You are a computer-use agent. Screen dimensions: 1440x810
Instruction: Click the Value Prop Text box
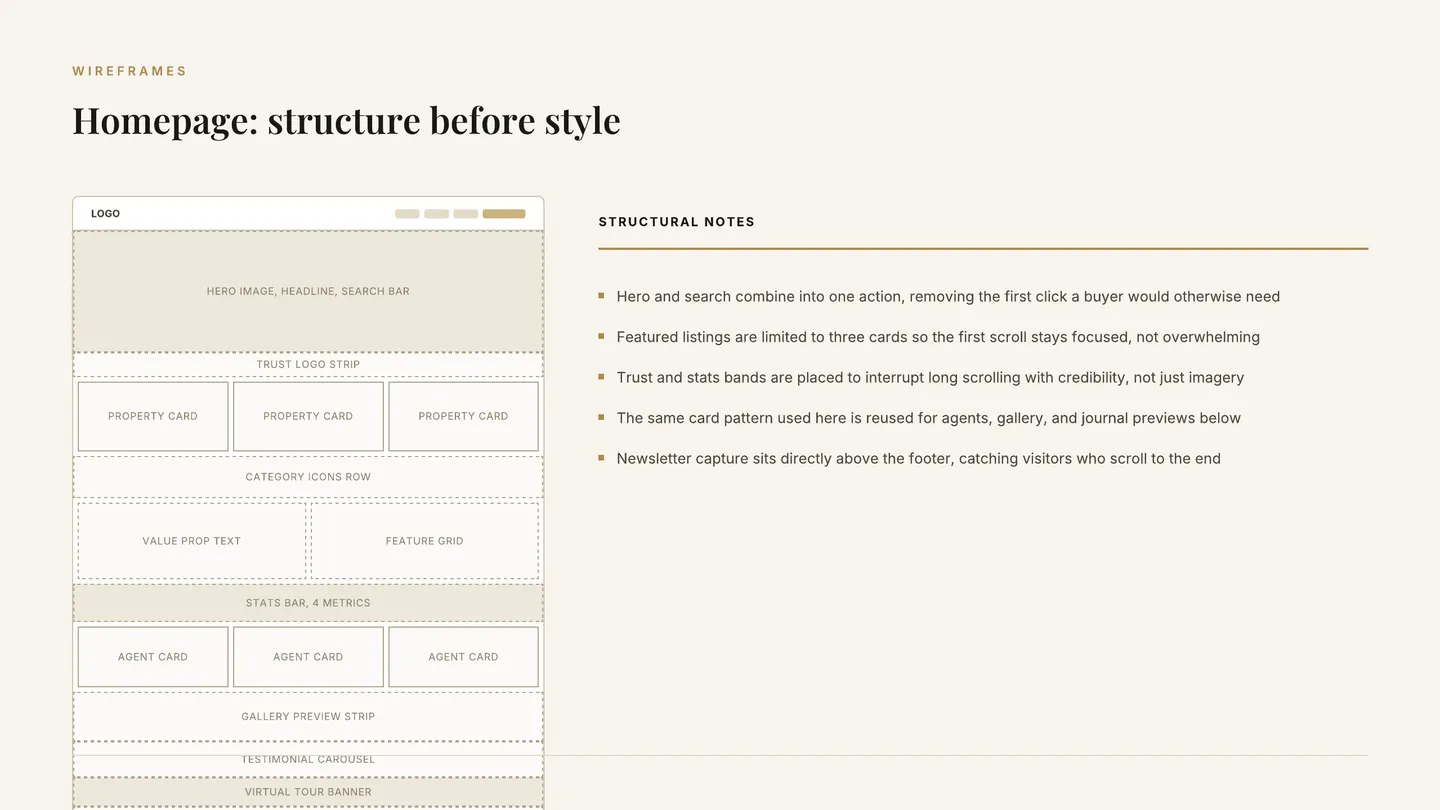(x=192, y=541)
